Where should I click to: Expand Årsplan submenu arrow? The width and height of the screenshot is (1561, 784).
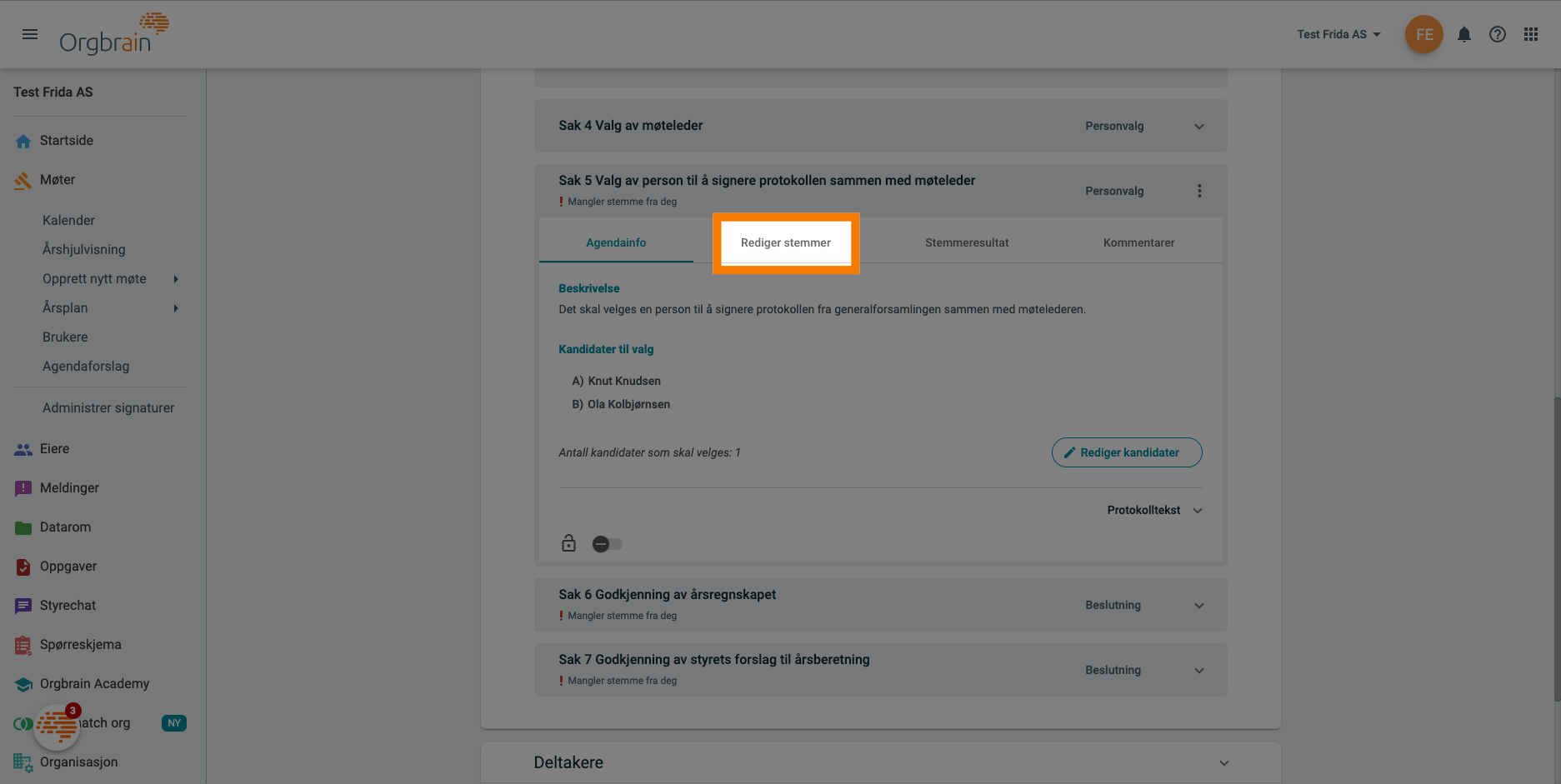click(x=176, y=308)
